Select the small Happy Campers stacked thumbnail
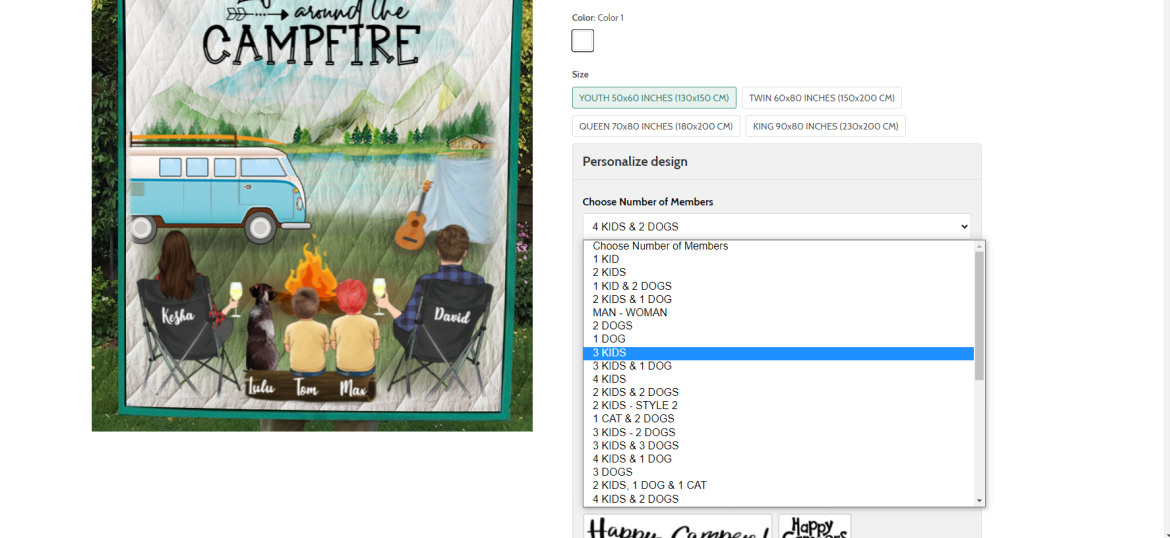Image resolution: width=1170 pixels, height=538 pixels. 815,526
